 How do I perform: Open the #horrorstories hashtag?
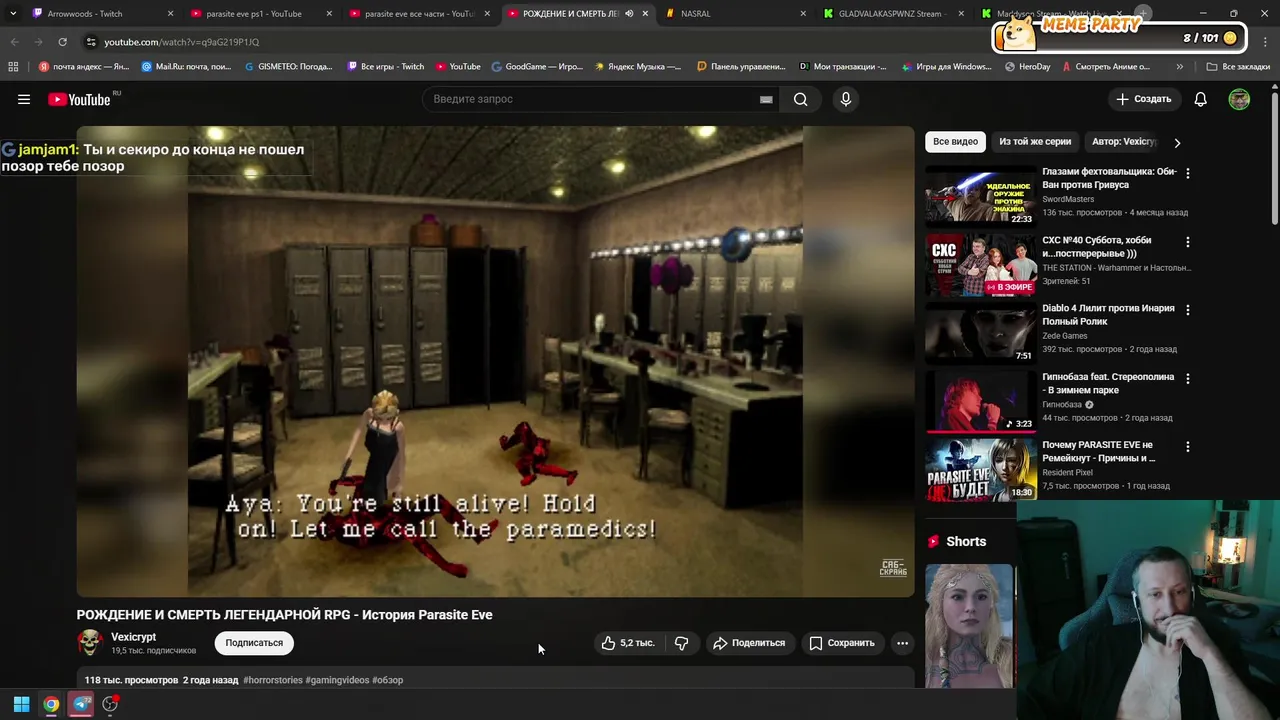(273, 680)
